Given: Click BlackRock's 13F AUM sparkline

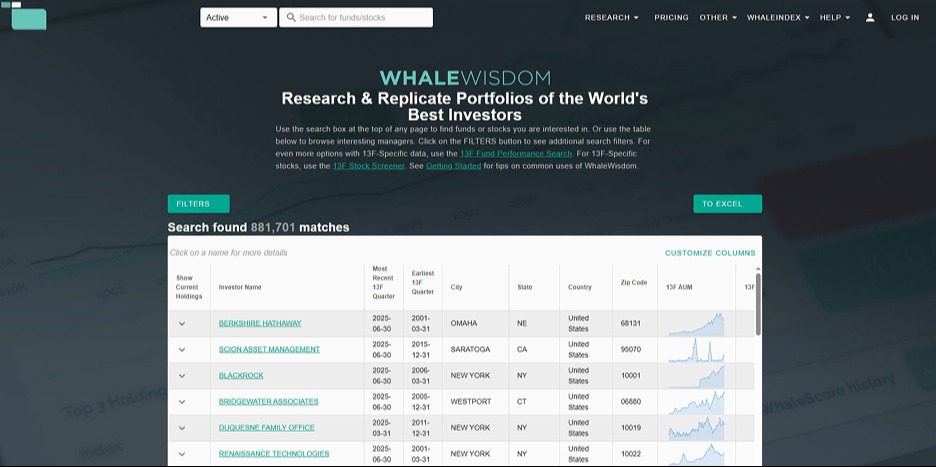Looking at the screenshot, I should click(696, 377).
